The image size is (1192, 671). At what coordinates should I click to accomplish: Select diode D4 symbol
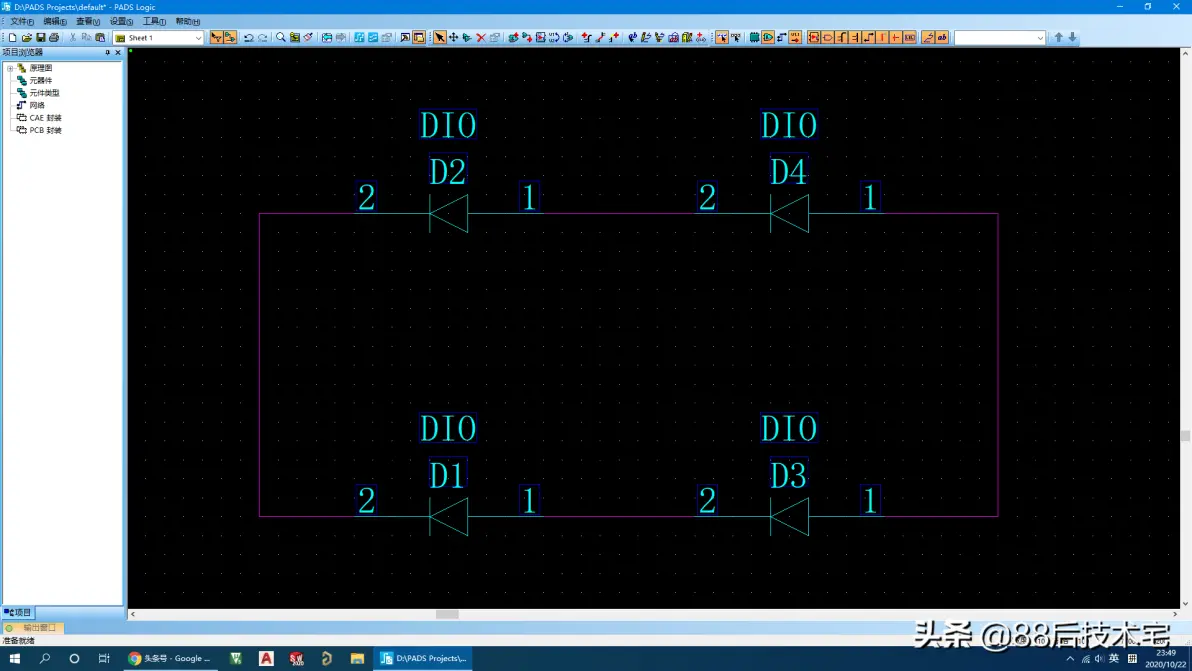(789, 214)
